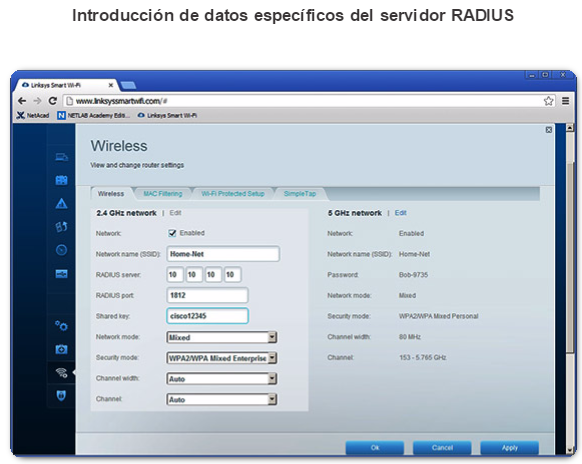Toggle the 2.4 GHz Network Enabled checkbox
This screenshot has width=582, height=464.
172,233
